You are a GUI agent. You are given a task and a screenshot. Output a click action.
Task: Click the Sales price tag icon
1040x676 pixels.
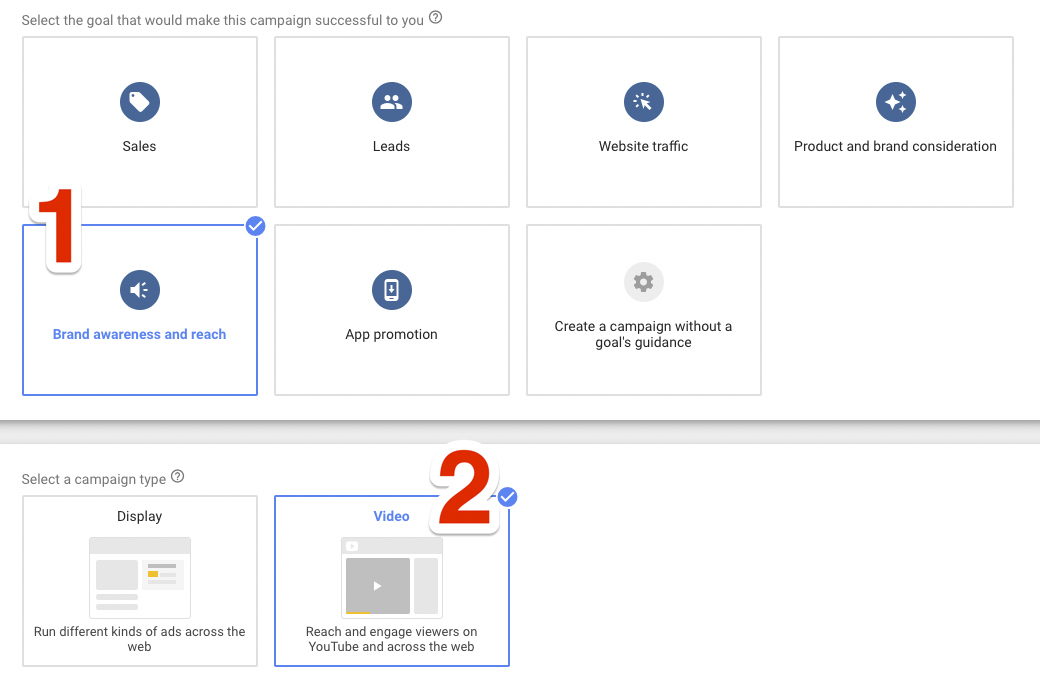click(140, 101)
